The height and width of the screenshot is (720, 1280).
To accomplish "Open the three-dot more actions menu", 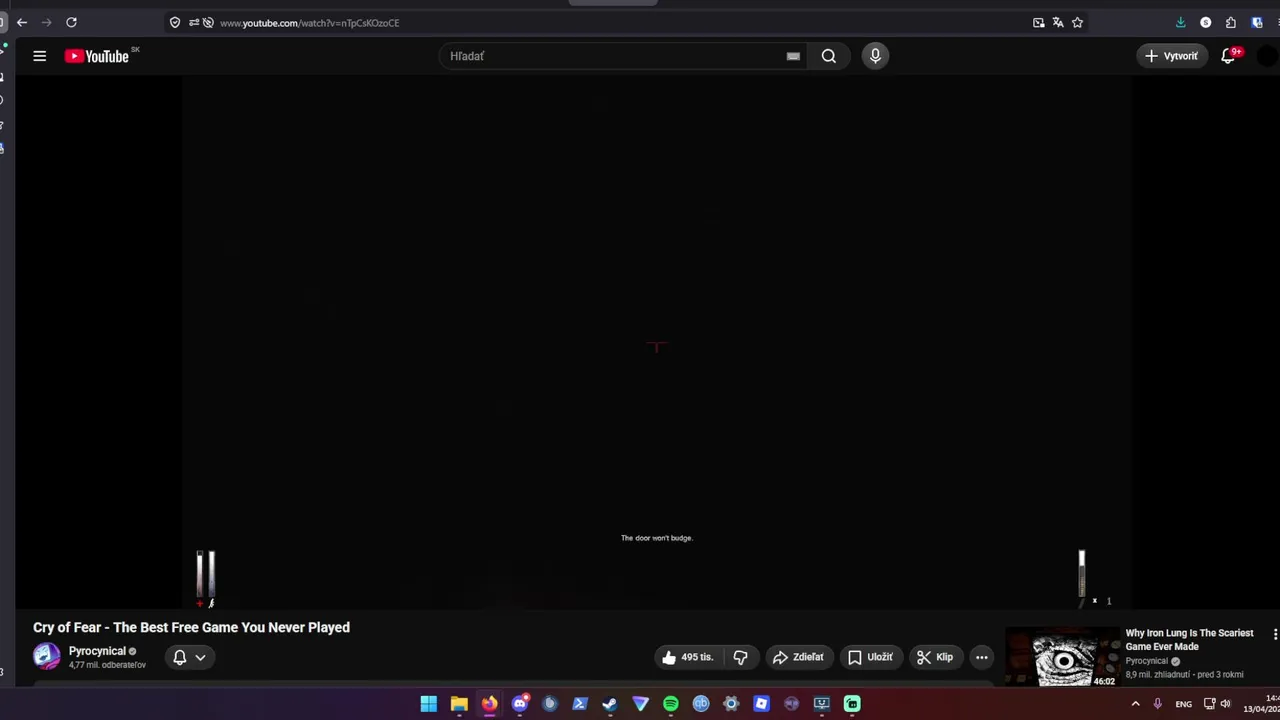I will tap(982, 657).
